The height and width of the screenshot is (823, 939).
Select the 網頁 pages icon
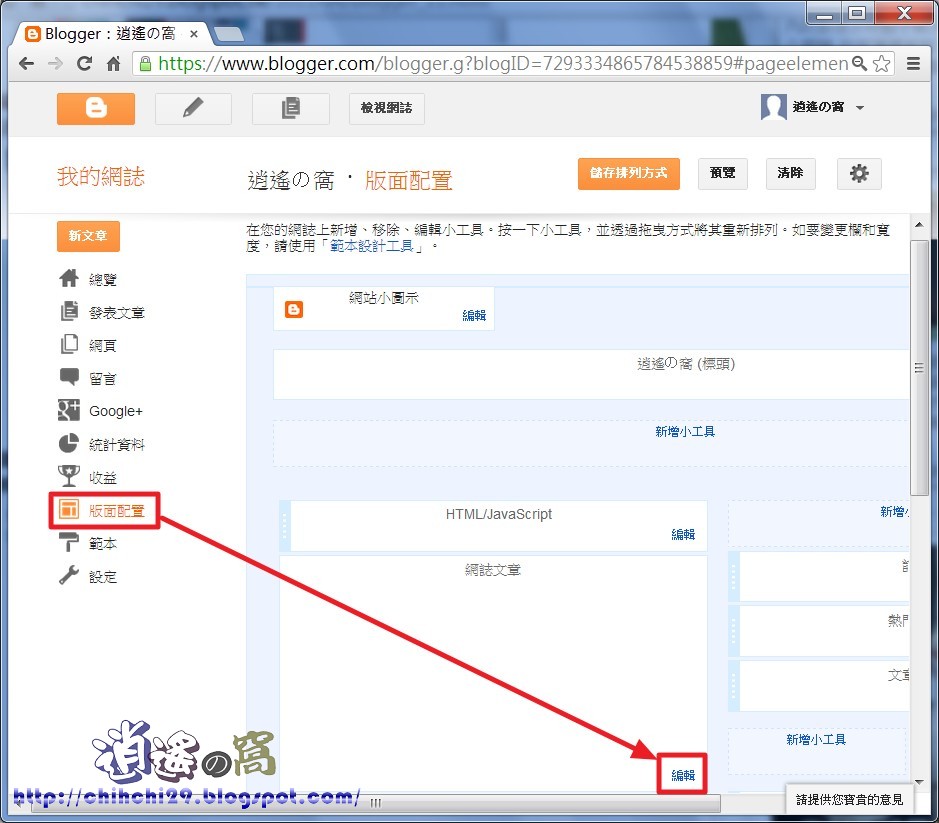(66, 345)
